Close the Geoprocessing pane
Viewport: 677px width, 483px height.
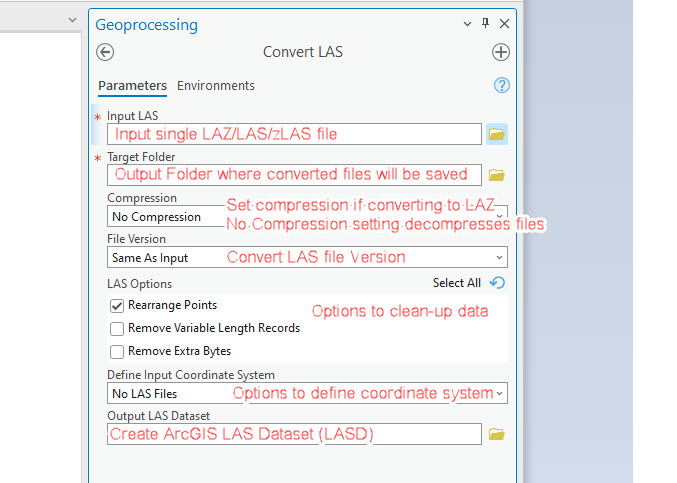pyautogui.click(x=504, y=24)
